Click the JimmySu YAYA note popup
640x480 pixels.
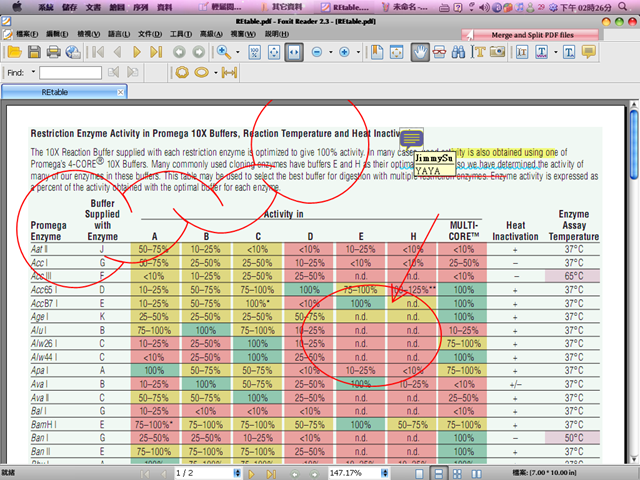(x=435, y=164)
